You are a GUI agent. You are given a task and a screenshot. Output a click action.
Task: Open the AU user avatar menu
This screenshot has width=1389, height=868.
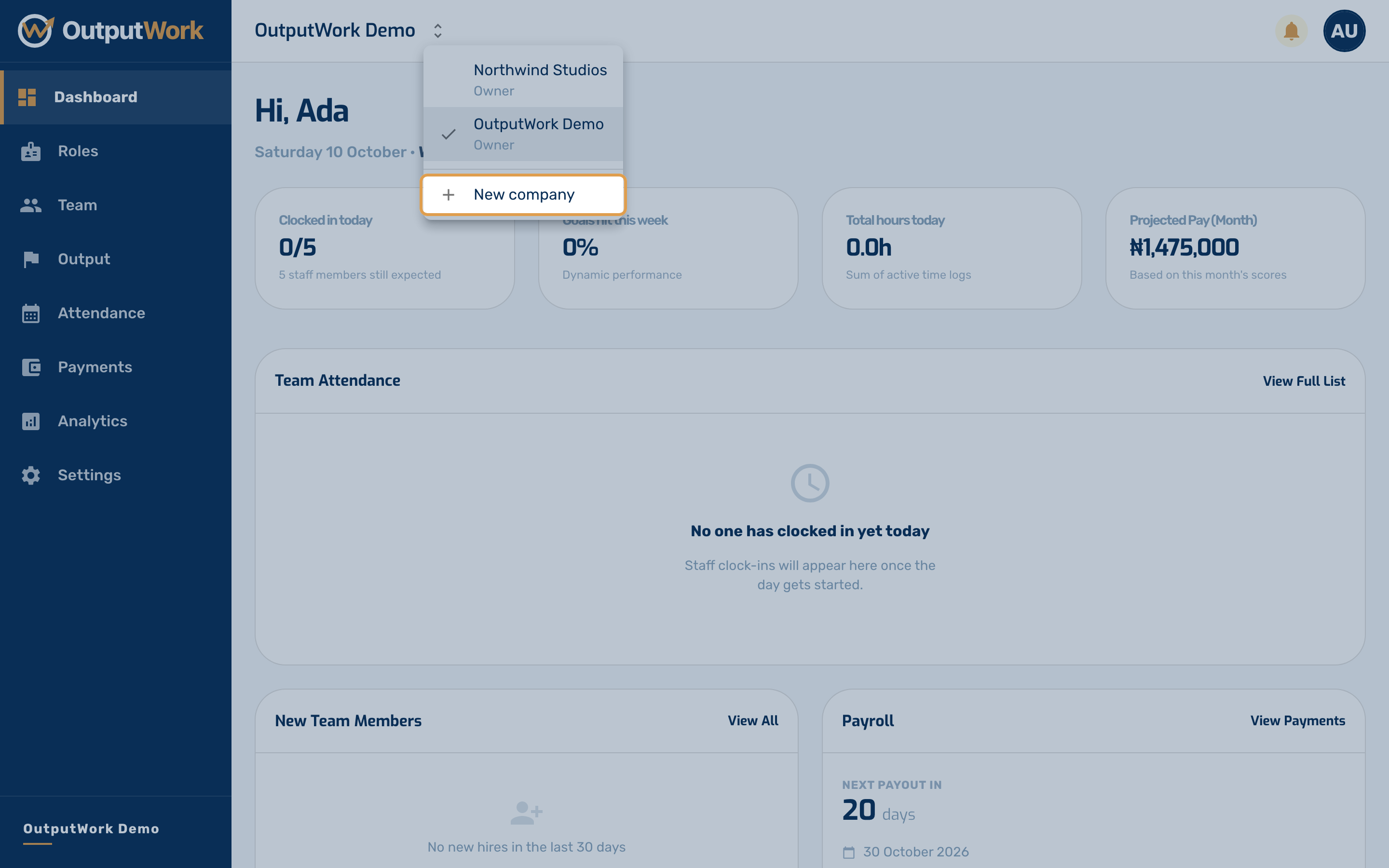click(1344, 30)
